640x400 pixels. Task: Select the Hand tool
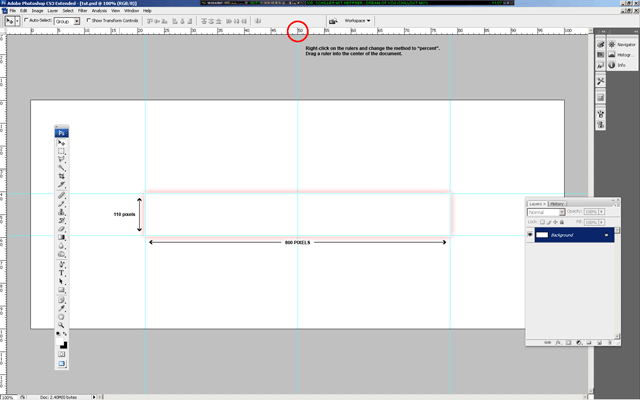point(61,317)
